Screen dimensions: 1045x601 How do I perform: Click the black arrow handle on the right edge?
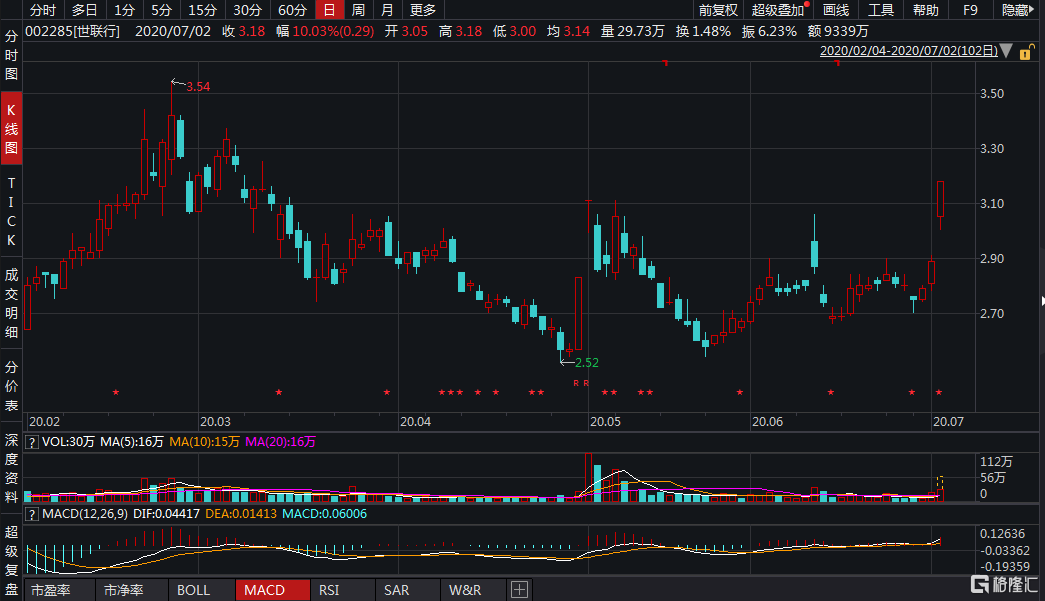1041,299
